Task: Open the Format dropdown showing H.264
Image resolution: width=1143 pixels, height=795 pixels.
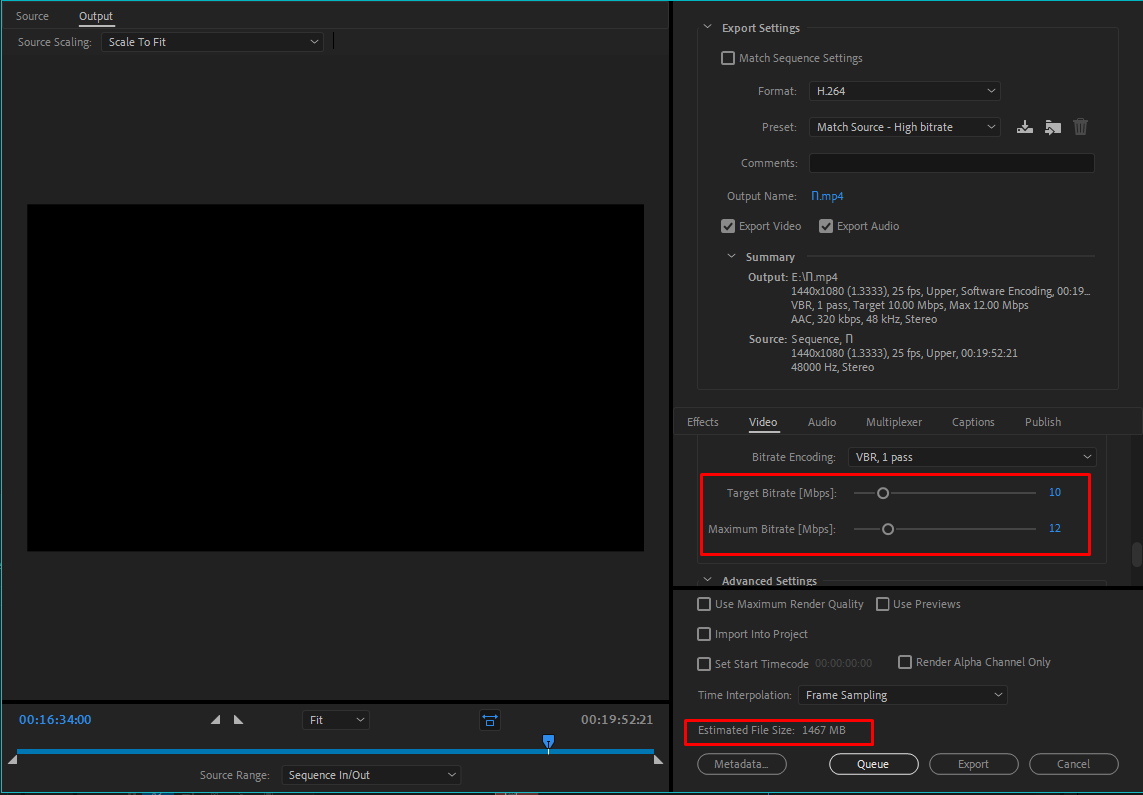Action: point(905,91)
